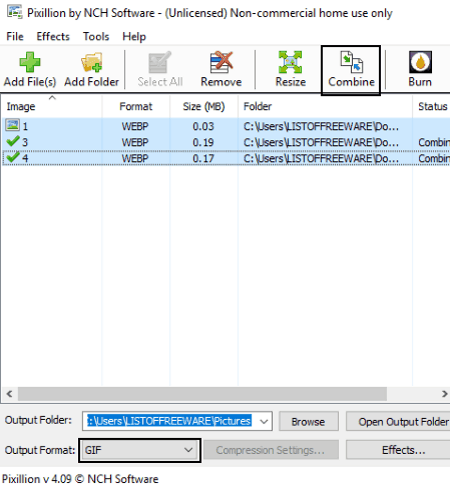This screenshot has width=450, height=488.
Task: Click the green checkmark of image 4
Action: (x=13, y=157)
